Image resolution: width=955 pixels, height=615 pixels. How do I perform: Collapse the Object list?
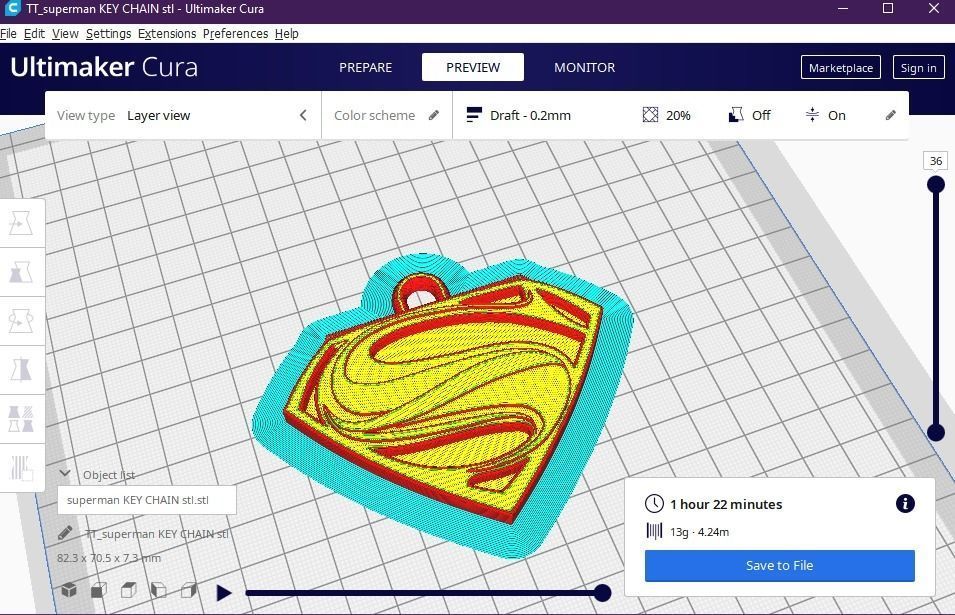65,474
